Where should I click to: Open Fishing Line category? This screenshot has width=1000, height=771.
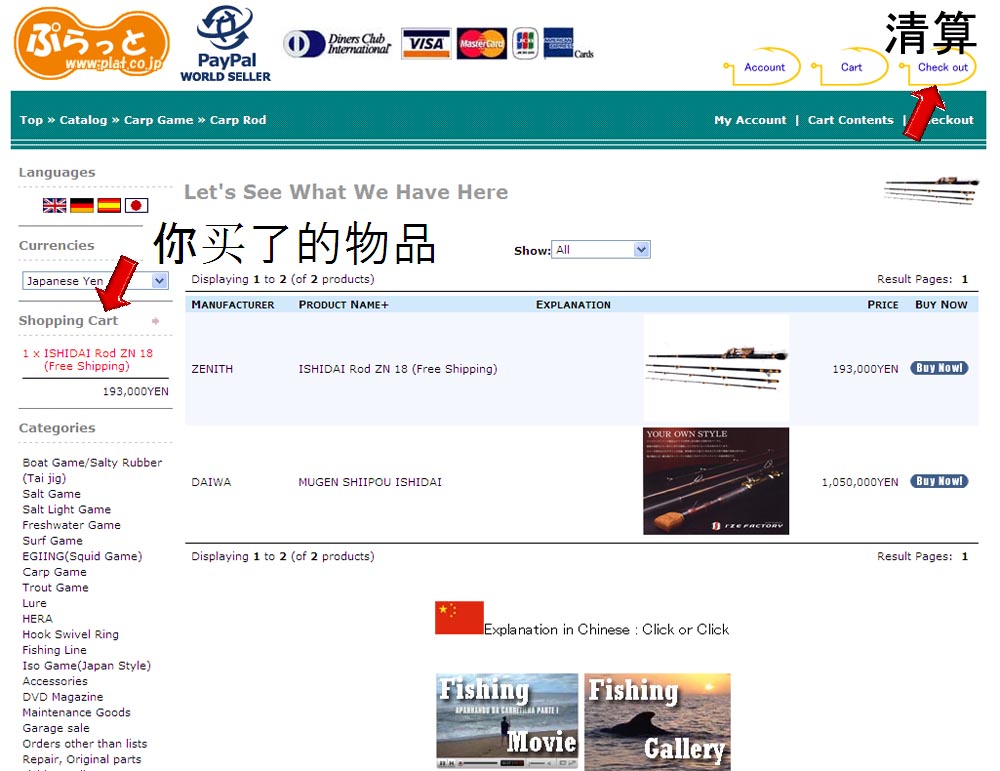click(54, 650)
